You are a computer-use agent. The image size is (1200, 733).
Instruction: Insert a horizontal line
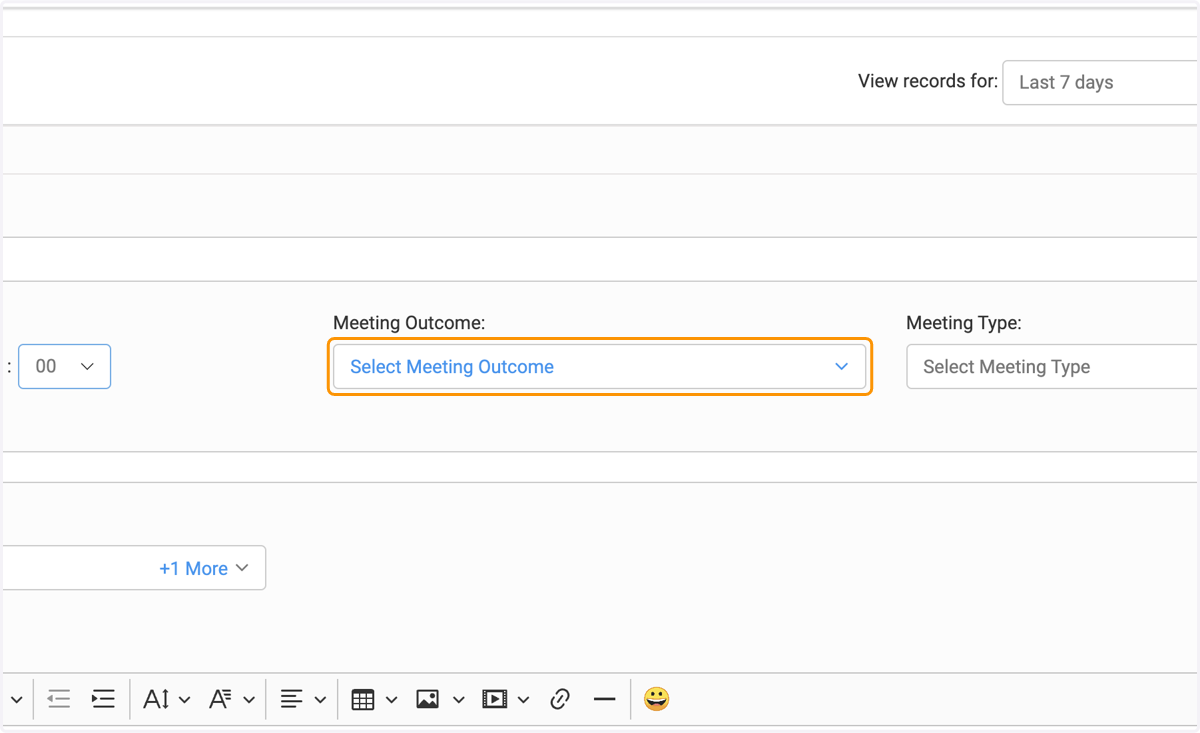pyautogui.click(x=604, y=699)
